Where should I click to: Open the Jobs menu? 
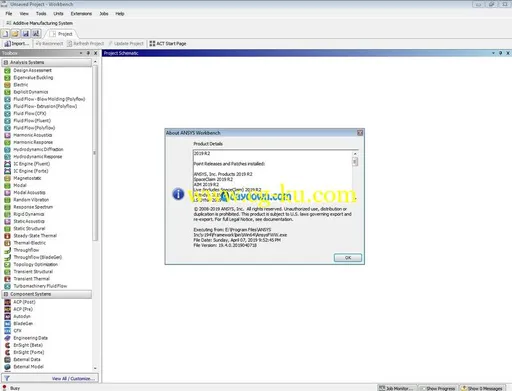[x=104, y=14]
